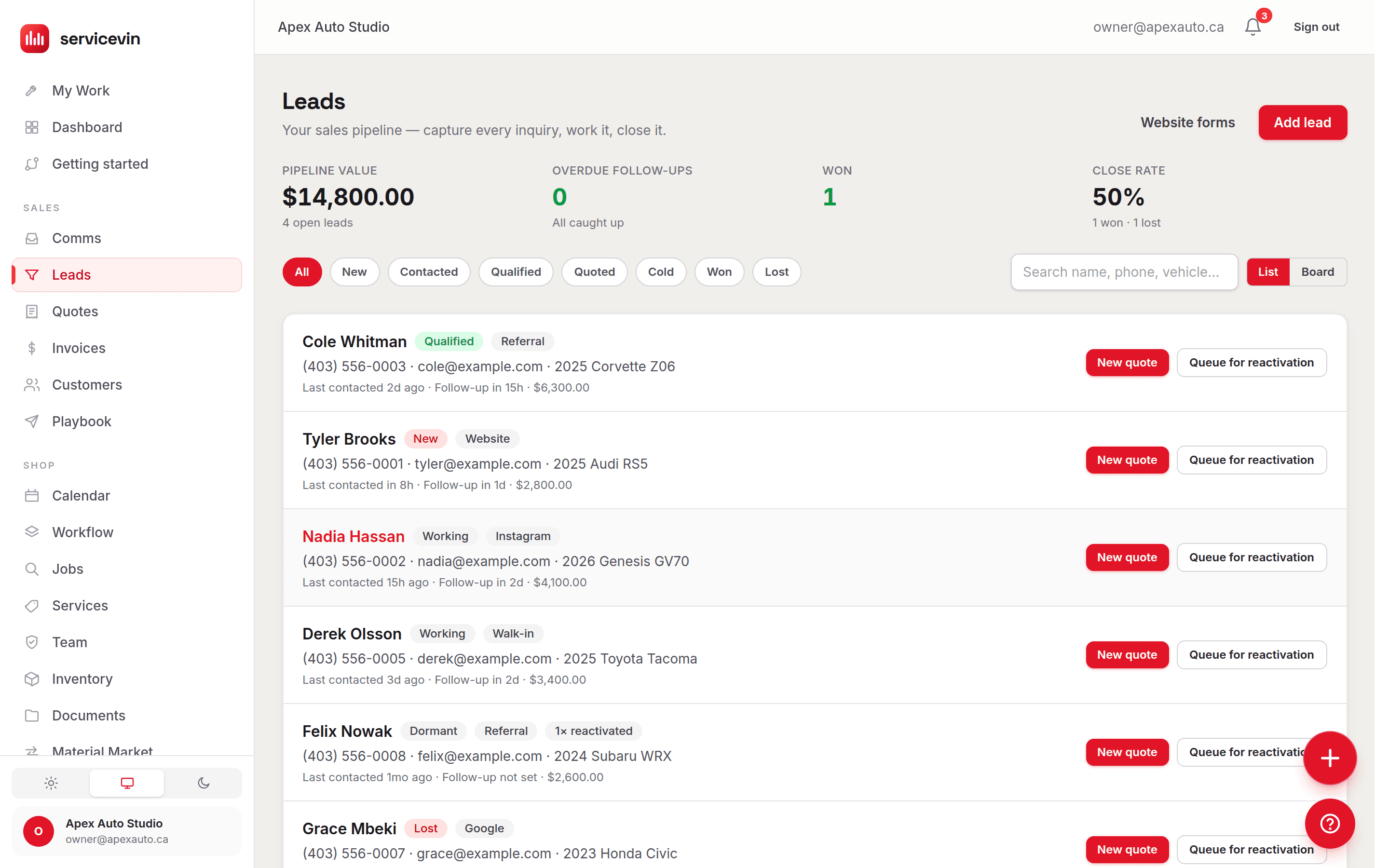Create new quote for Cole Whitman
The height and width of the screenshot is (868, 1389).
pos(1127,363)
